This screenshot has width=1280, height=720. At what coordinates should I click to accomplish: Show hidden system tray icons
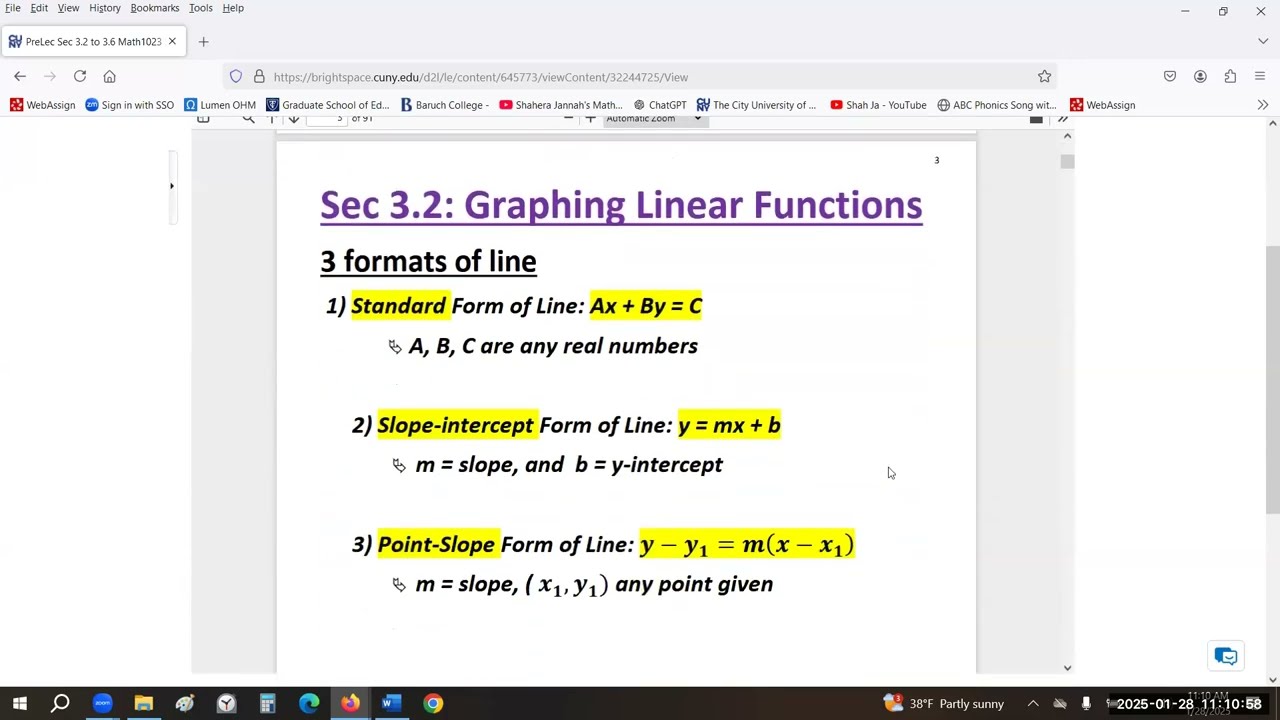[x=1033, y=703]
